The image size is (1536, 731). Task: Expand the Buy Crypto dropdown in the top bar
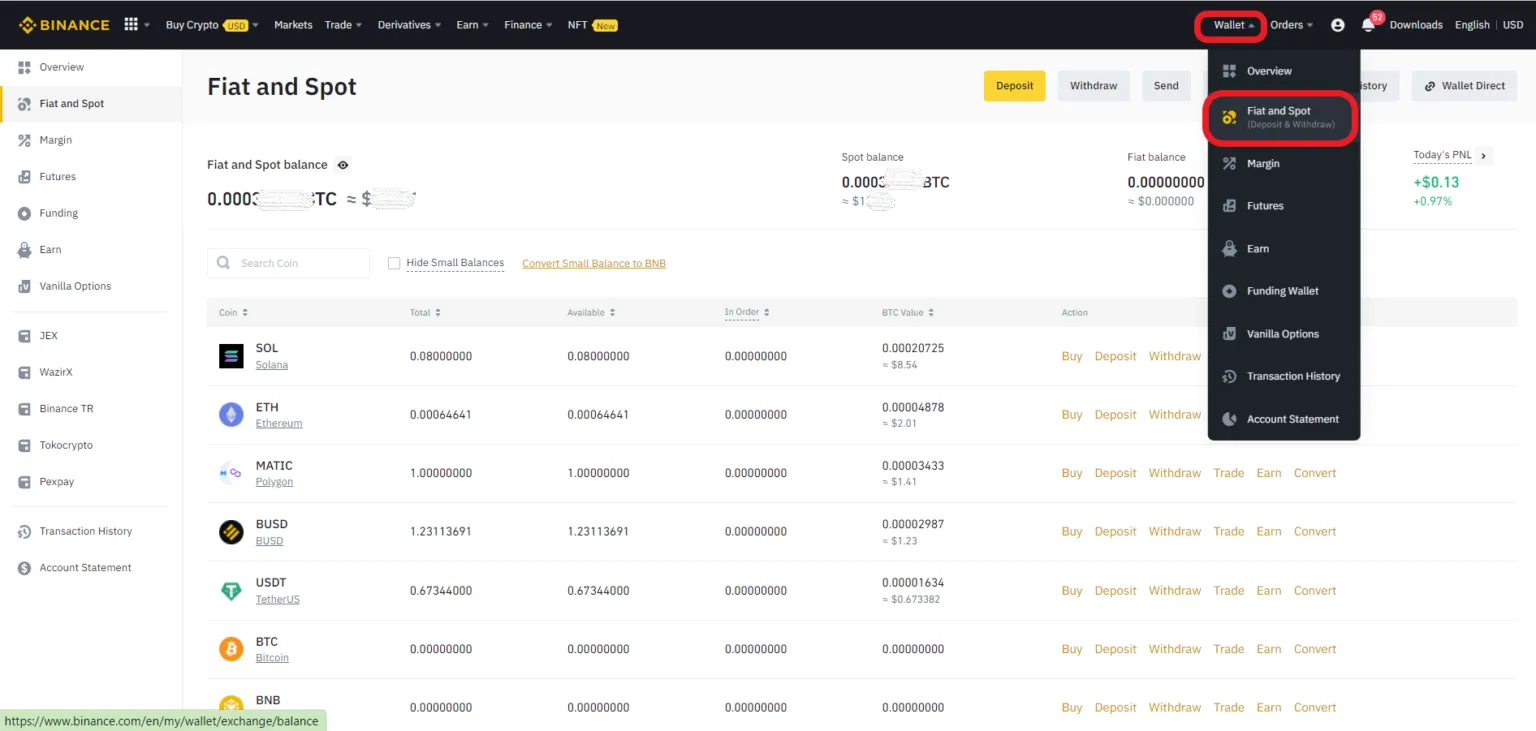point(212,25)
